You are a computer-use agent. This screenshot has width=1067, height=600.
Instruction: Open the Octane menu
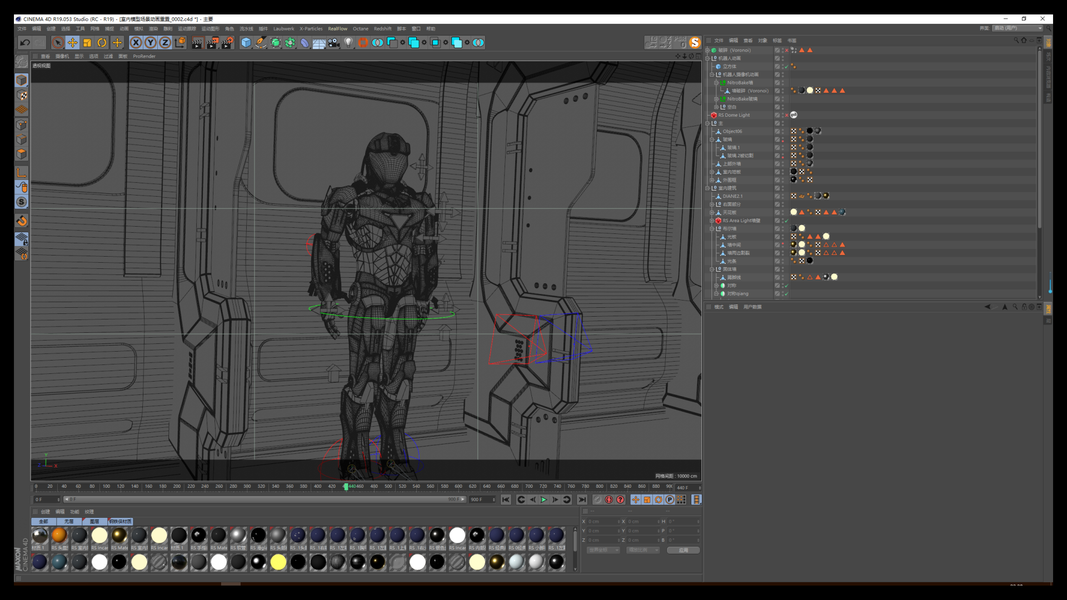[360, 29]
